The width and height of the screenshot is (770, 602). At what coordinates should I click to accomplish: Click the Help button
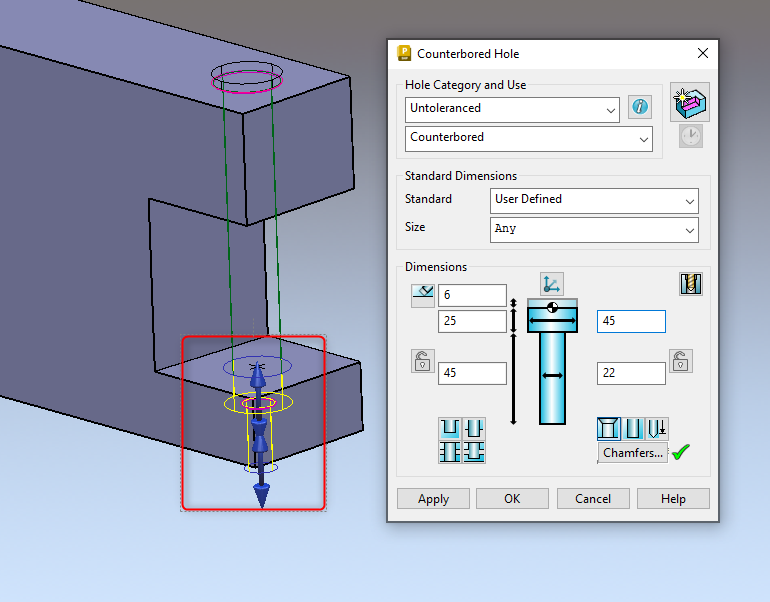click(x=673, y=499)
